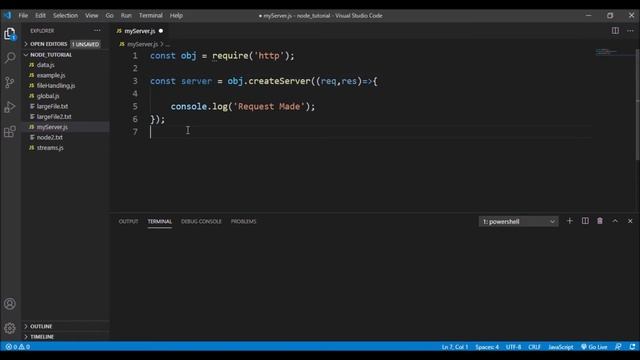The image size is (640, 360).
Task: Open the Go menu
Action: (x=109, y=16)
